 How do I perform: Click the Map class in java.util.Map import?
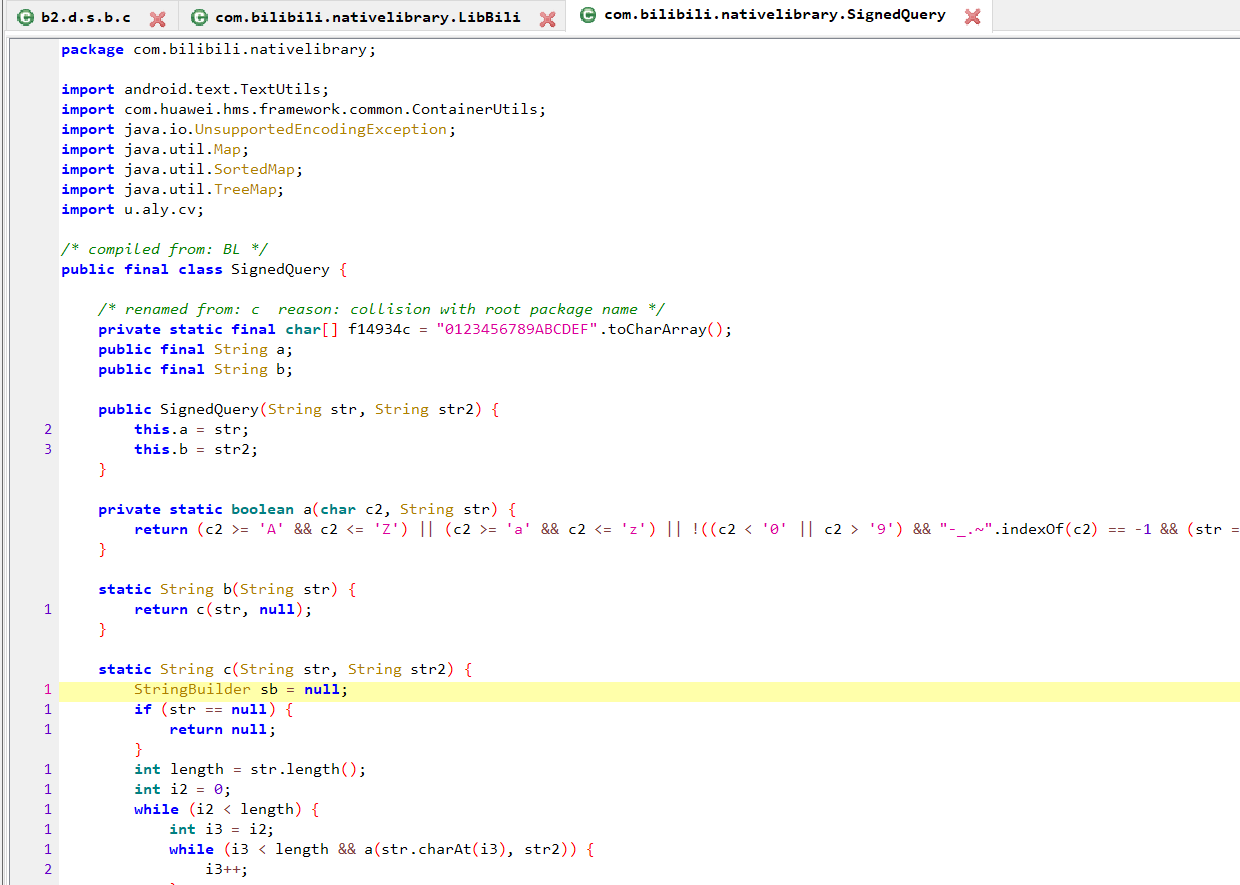tap(227, 149)
